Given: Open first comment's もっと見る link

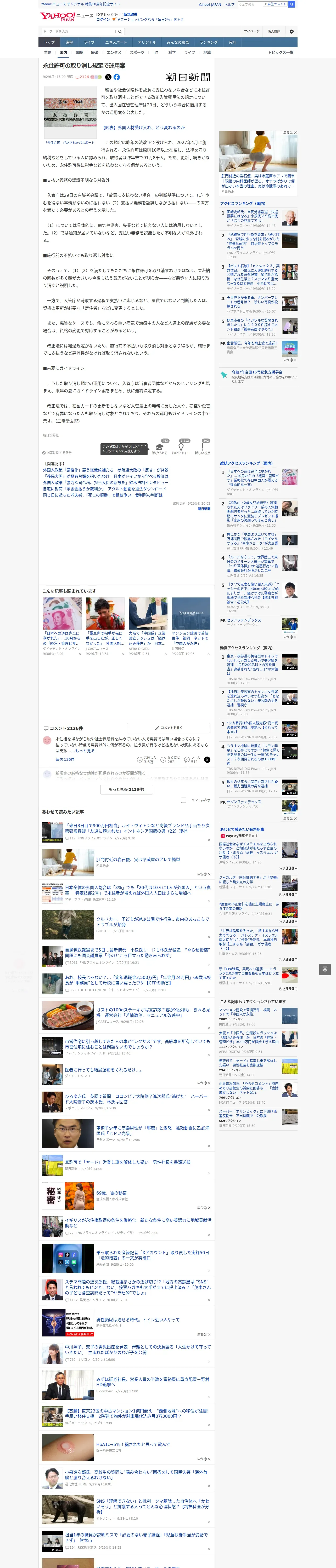Looking at the screenshot, I should coord(84,751).
